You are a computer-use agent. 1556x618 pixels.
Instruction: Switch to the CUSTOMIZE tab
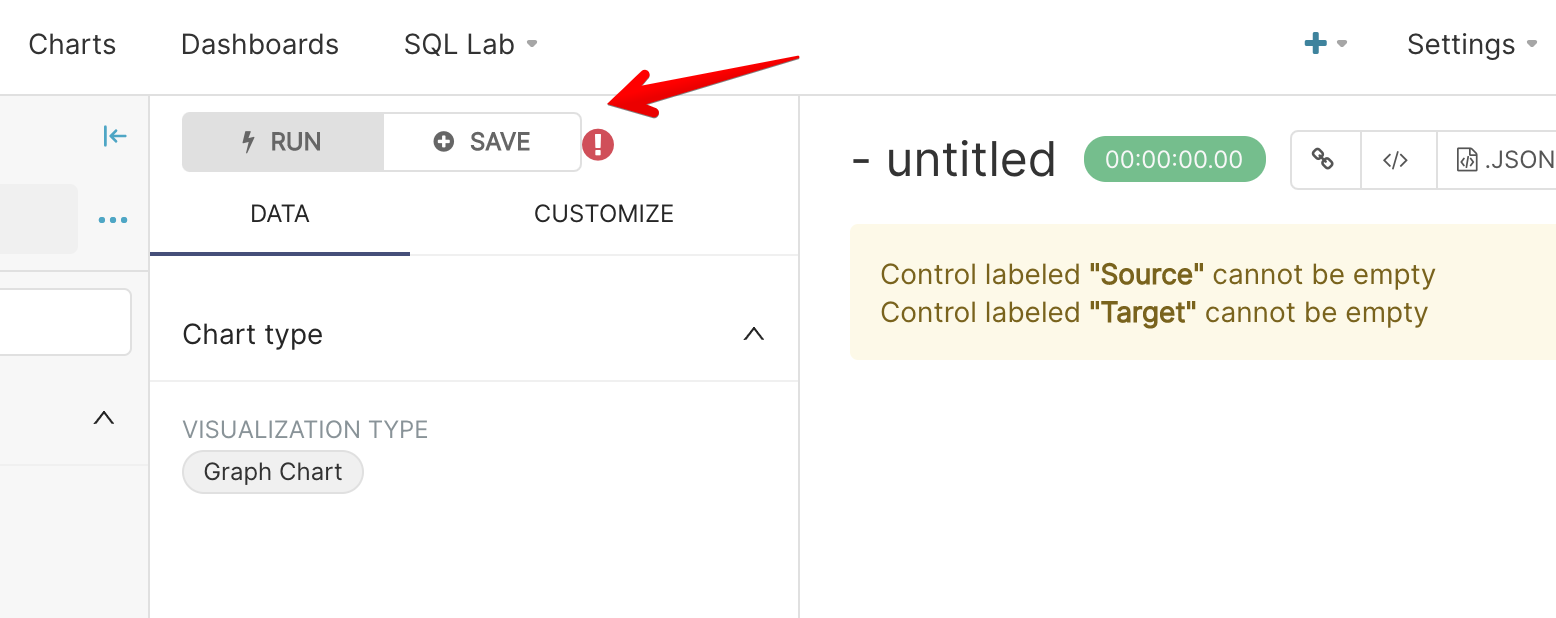603,213
